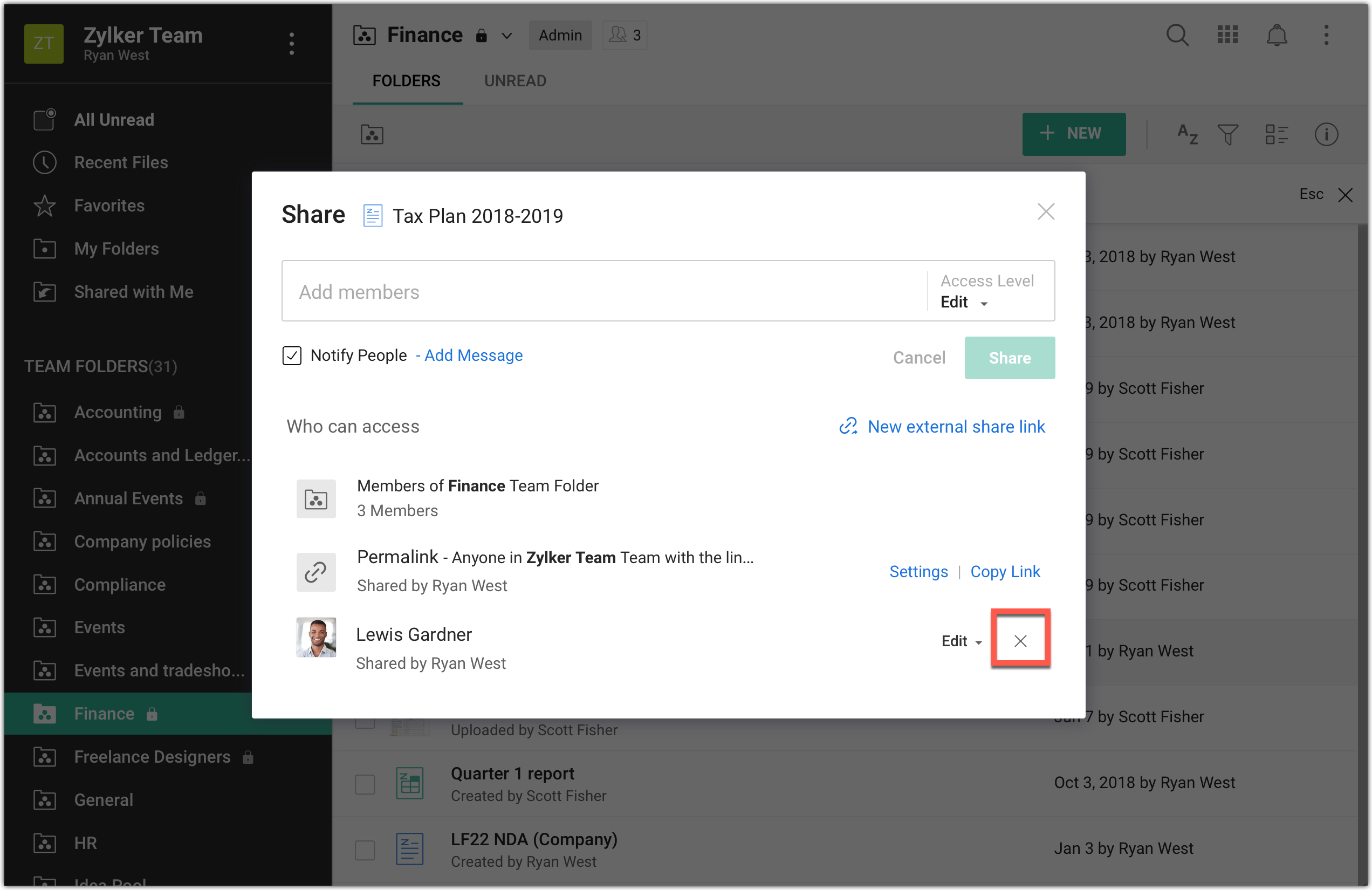
Task: Open the apps grid icon
Action: pos(1227,35)
